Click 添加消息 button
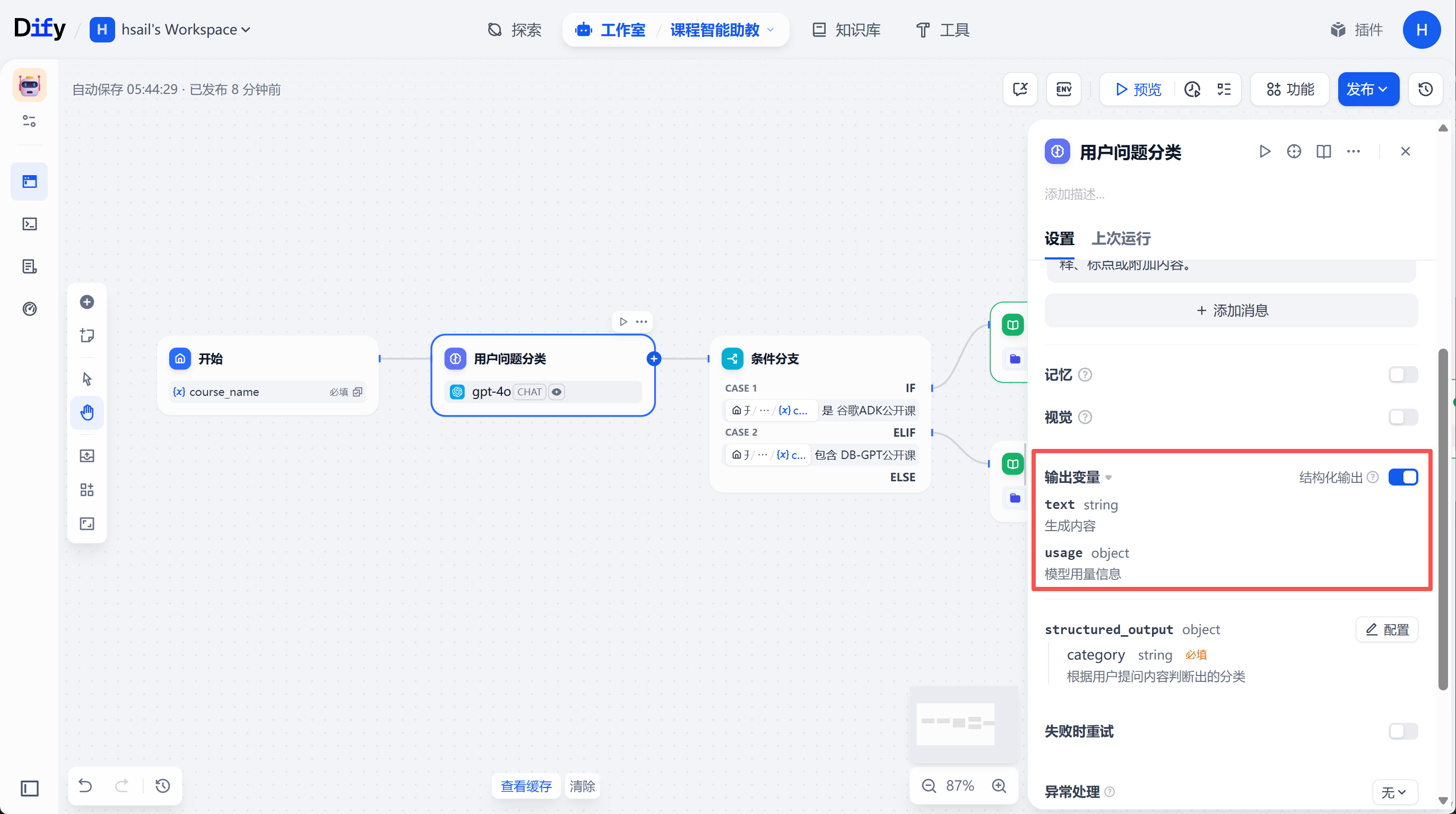This screenshot has height=814, width=1456. tap(1231, 310)
